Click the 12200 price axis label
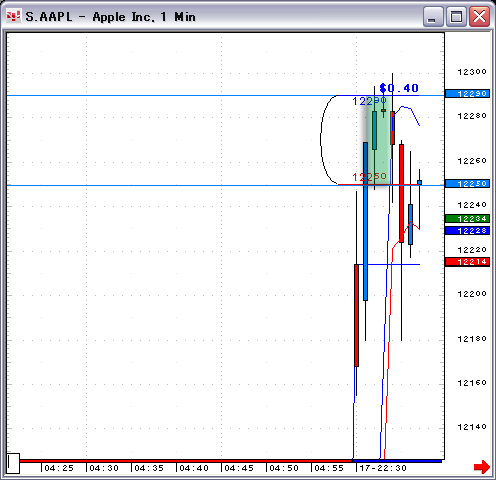 coord(472,294)
